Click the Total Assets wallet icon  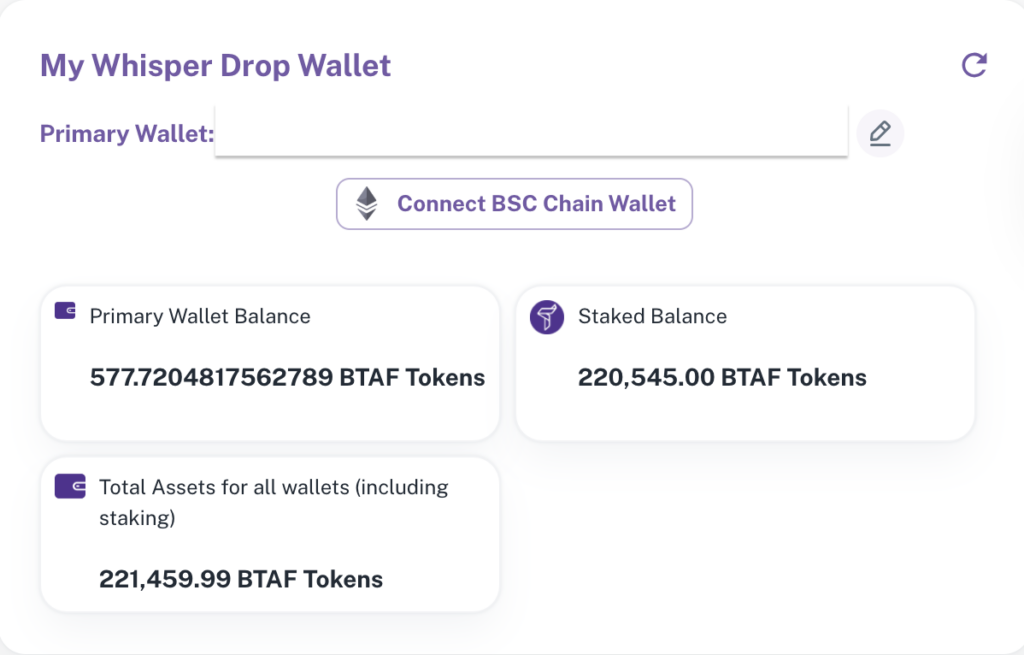(70, 487)
